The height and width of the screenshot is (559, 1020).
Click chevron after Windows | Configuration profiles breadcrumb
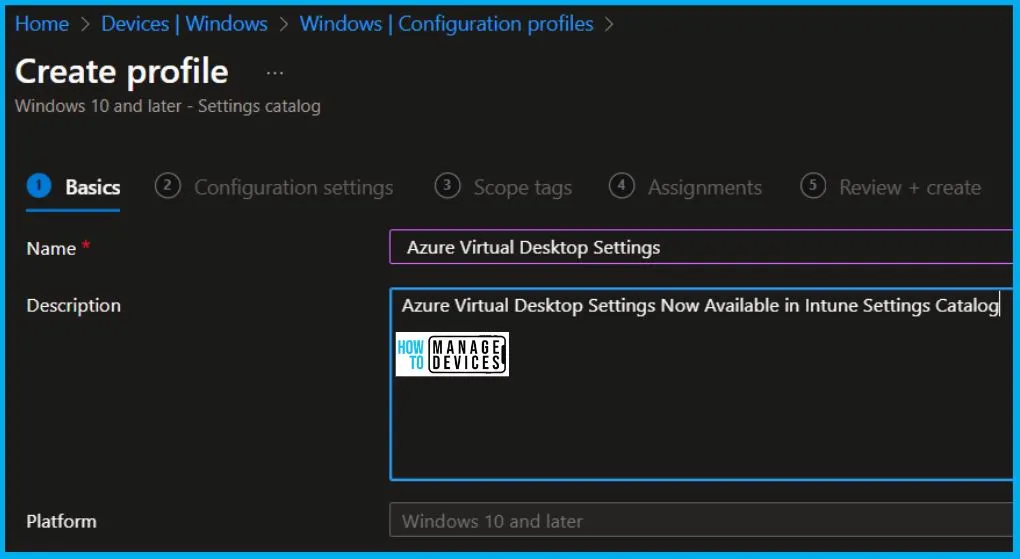(610, 24)
